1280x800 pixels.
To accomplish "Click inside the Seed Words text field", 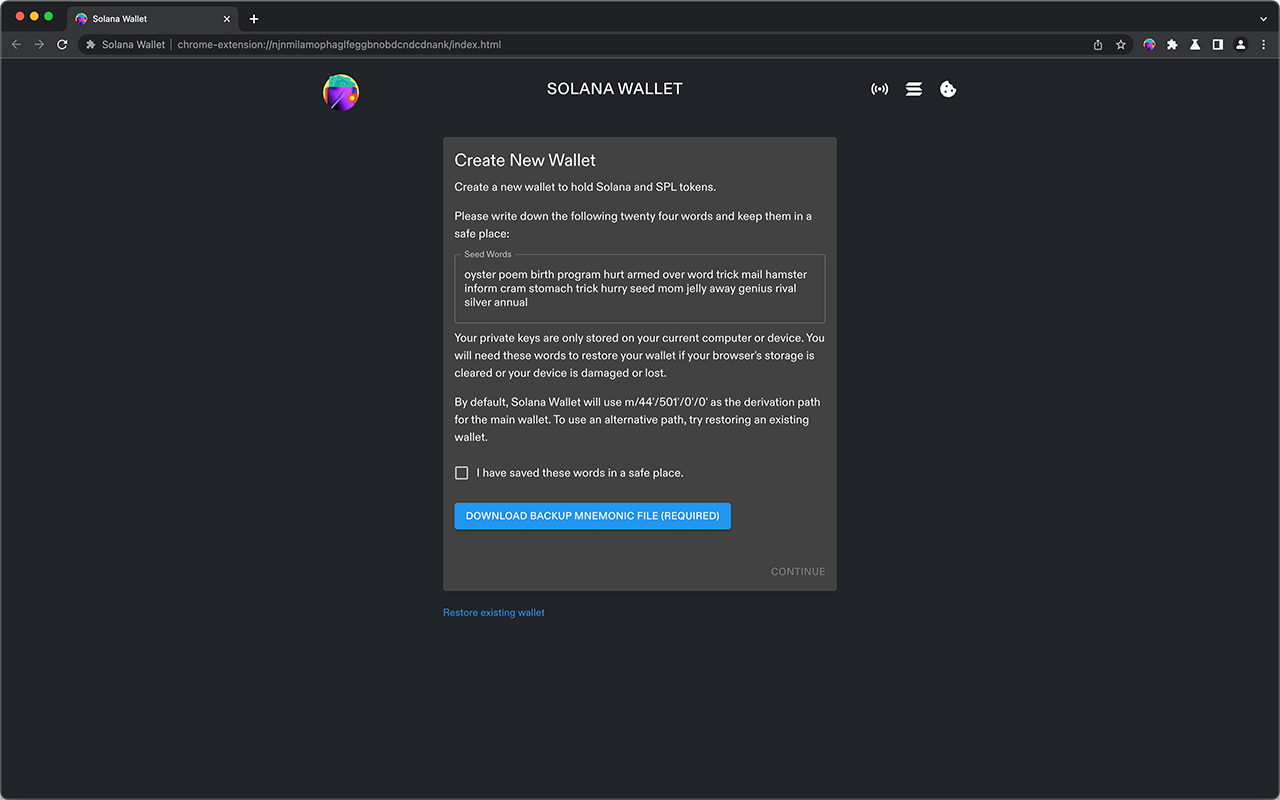I will tap(640, 288).
